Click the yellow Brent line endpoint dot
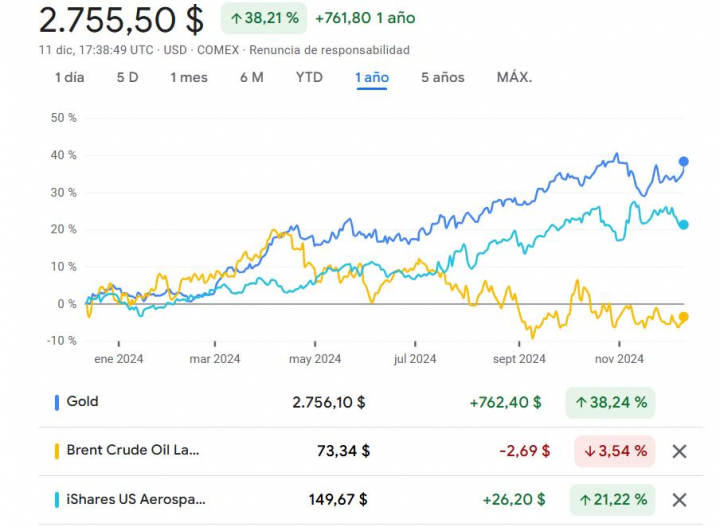 coord(684,317)
